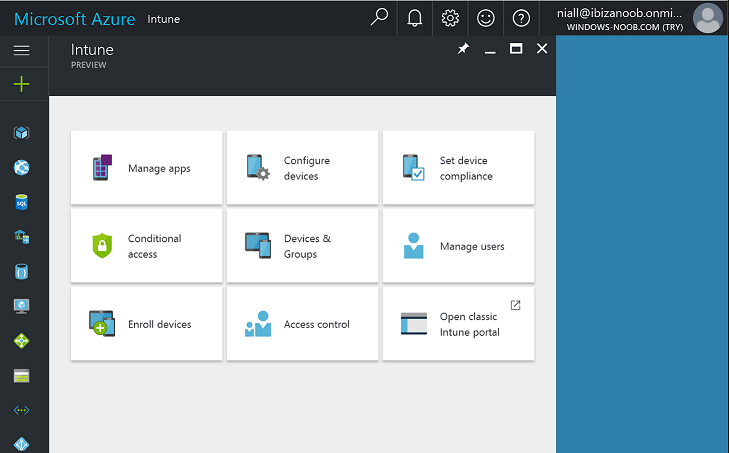Open the virtual machines monitor sidebar icon
The image size is (729, 453).
(21, 306)
